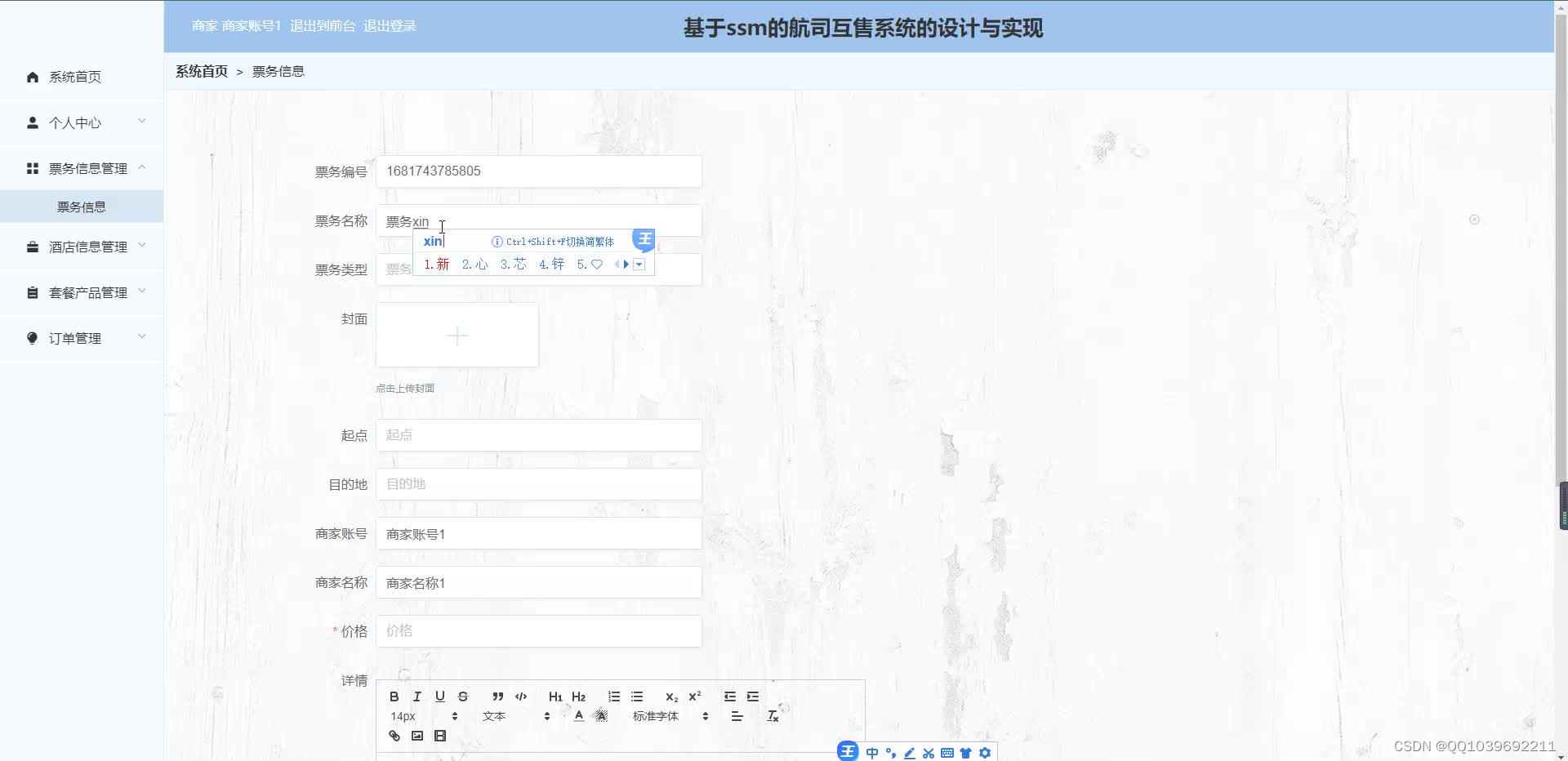Apply strikethrough in the editor toolbar

click(462, 696)
